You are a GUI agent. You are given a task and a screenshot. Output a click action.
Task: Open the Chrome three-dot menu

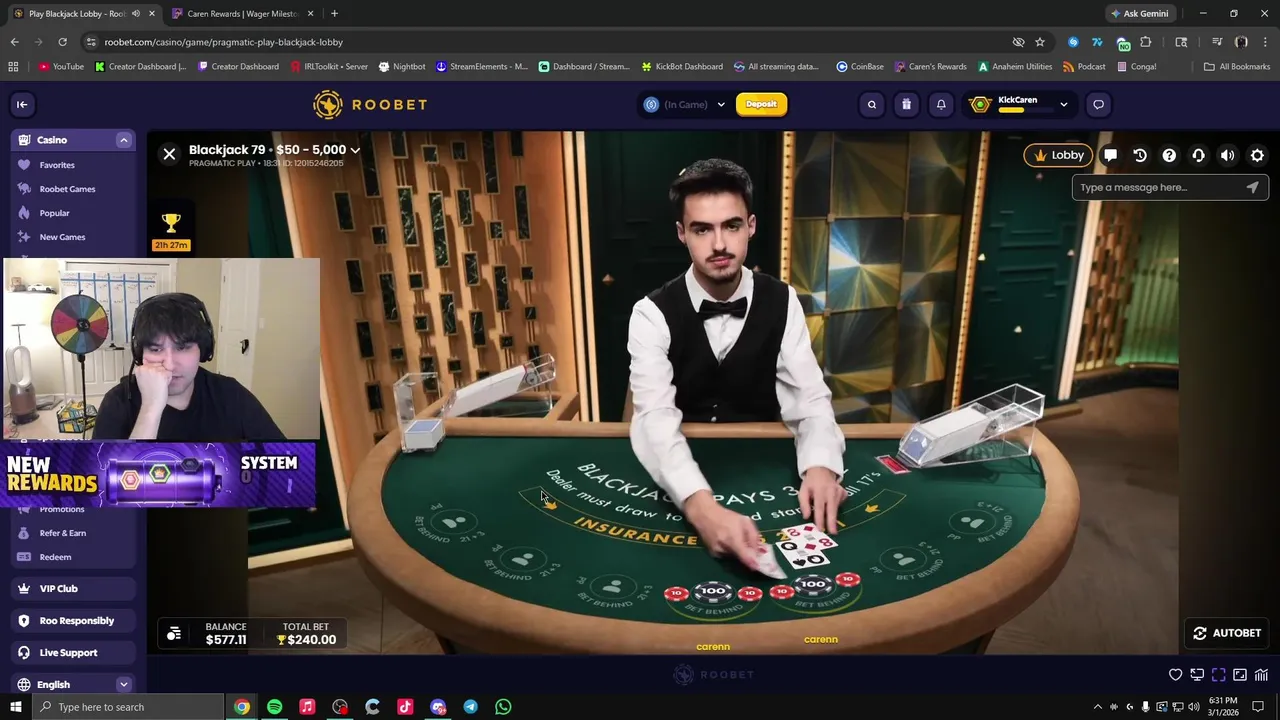tap(1265, 42)
